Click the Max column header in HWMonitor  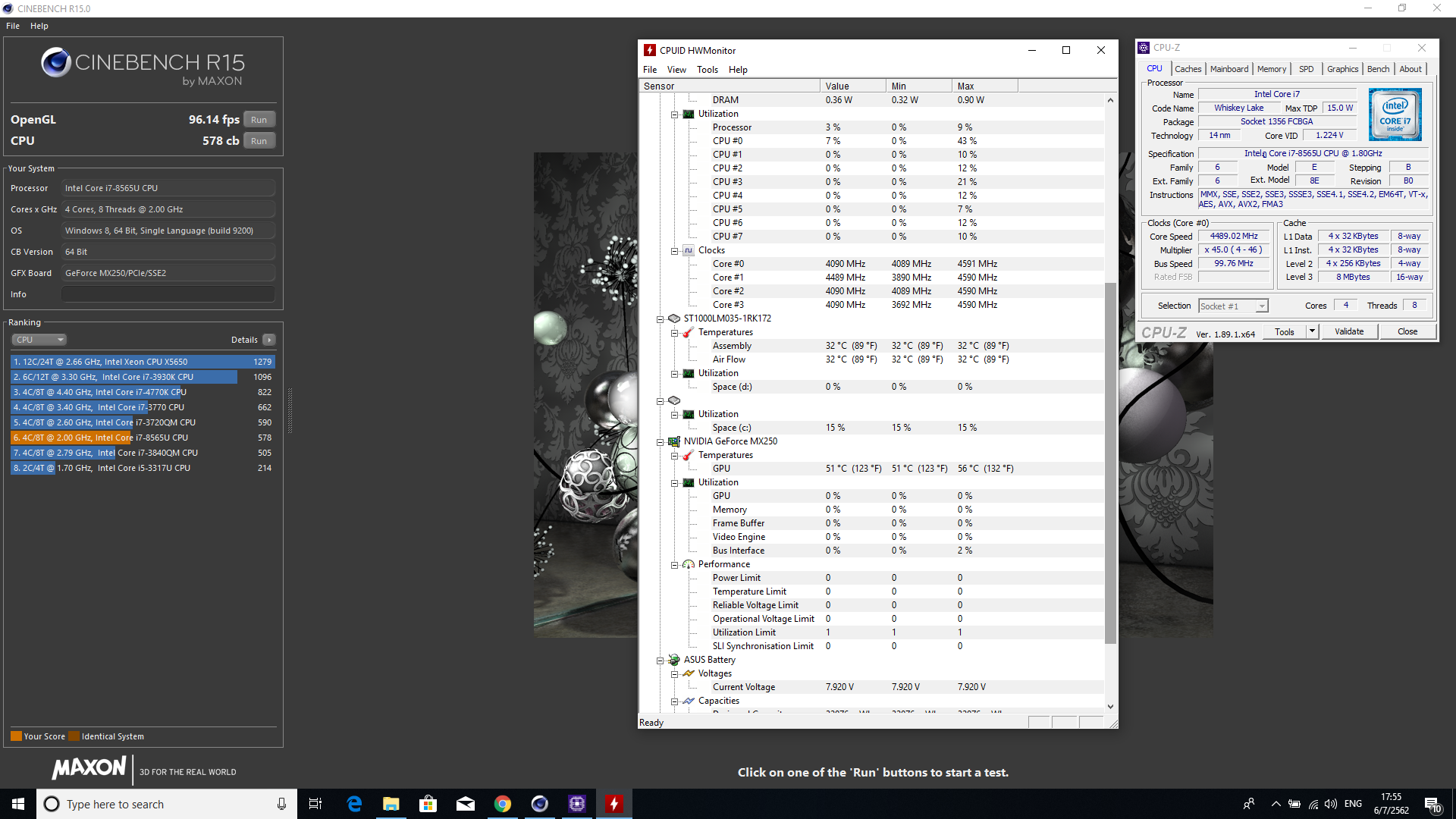point(984,86)
